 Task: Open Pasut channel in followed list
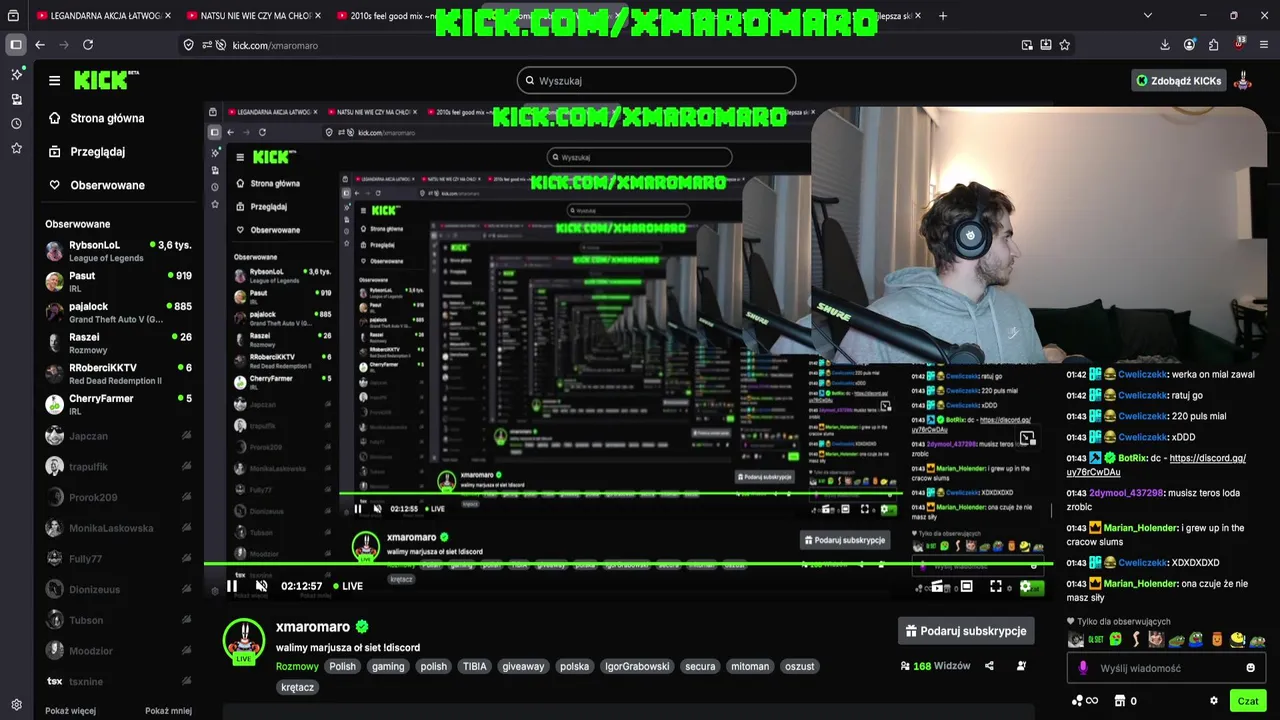[x=118, y=282]
